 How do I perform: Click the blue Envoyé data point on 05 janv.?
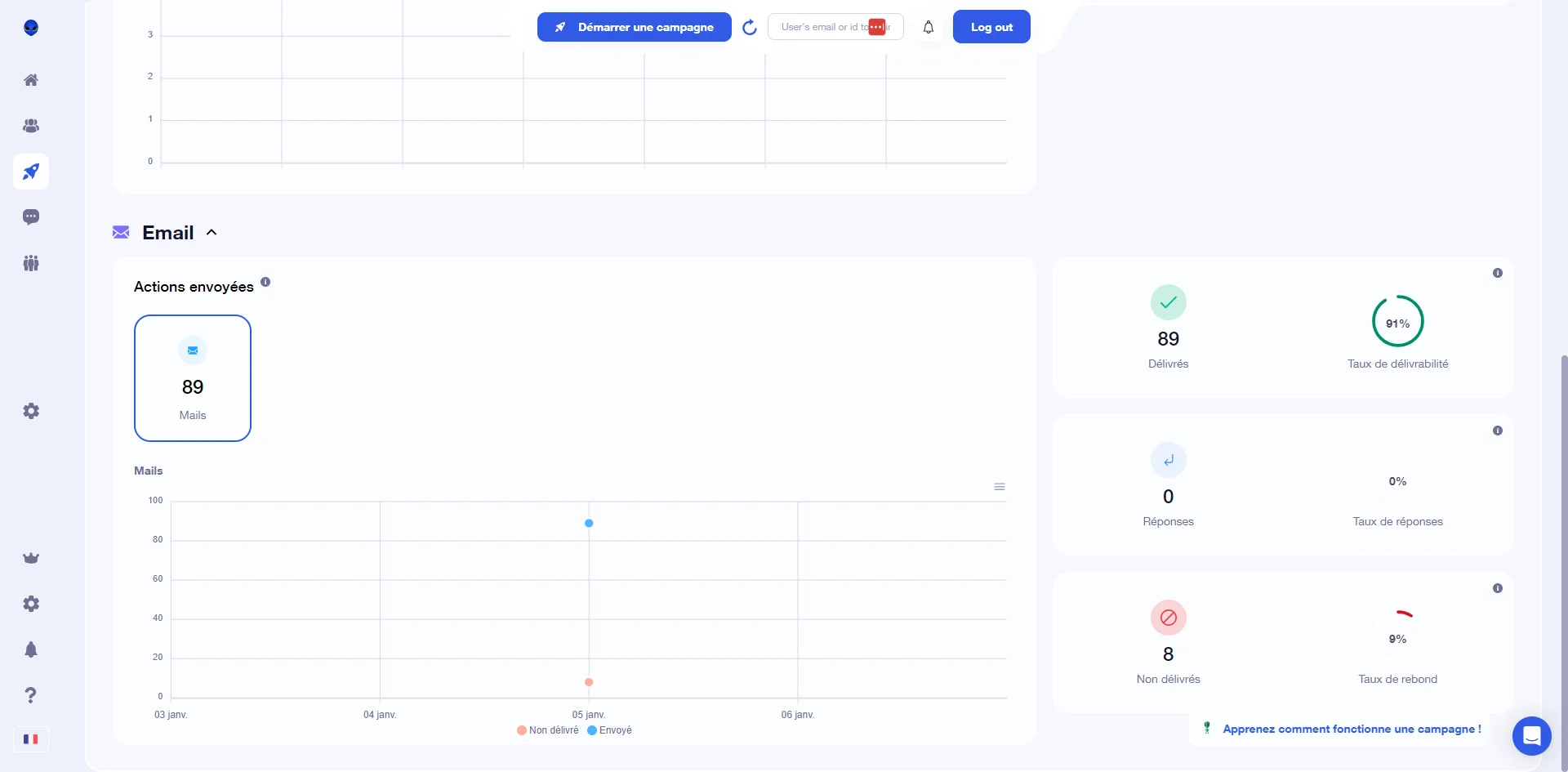[589, 523]
